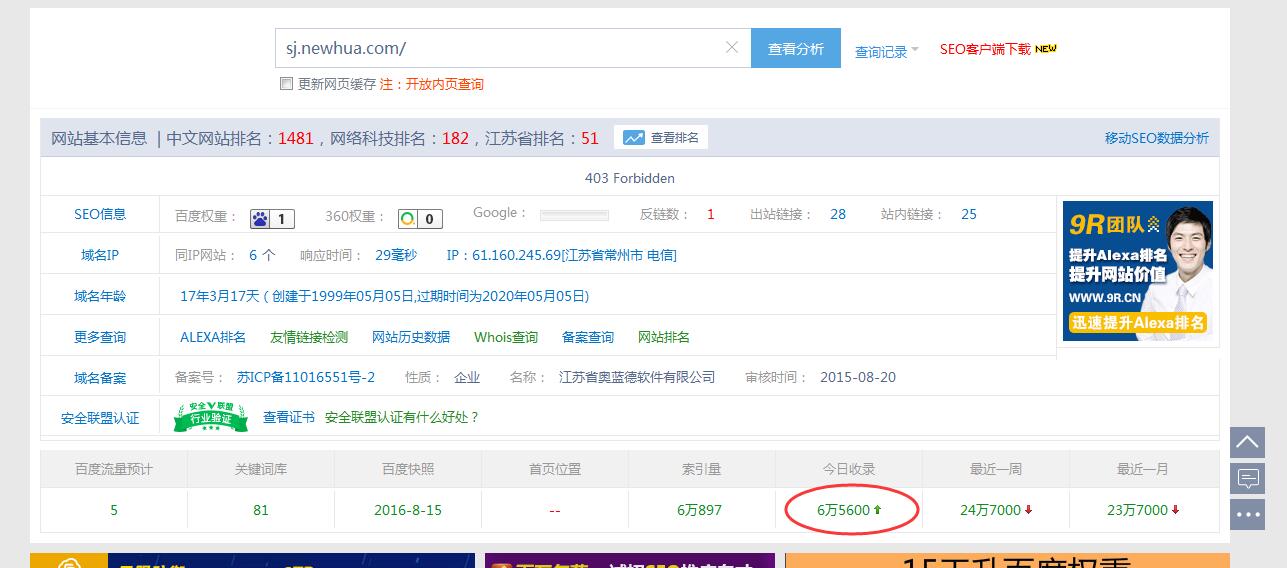
Task: Expand the 查询记录 dropdown
Action: [886, 52]
